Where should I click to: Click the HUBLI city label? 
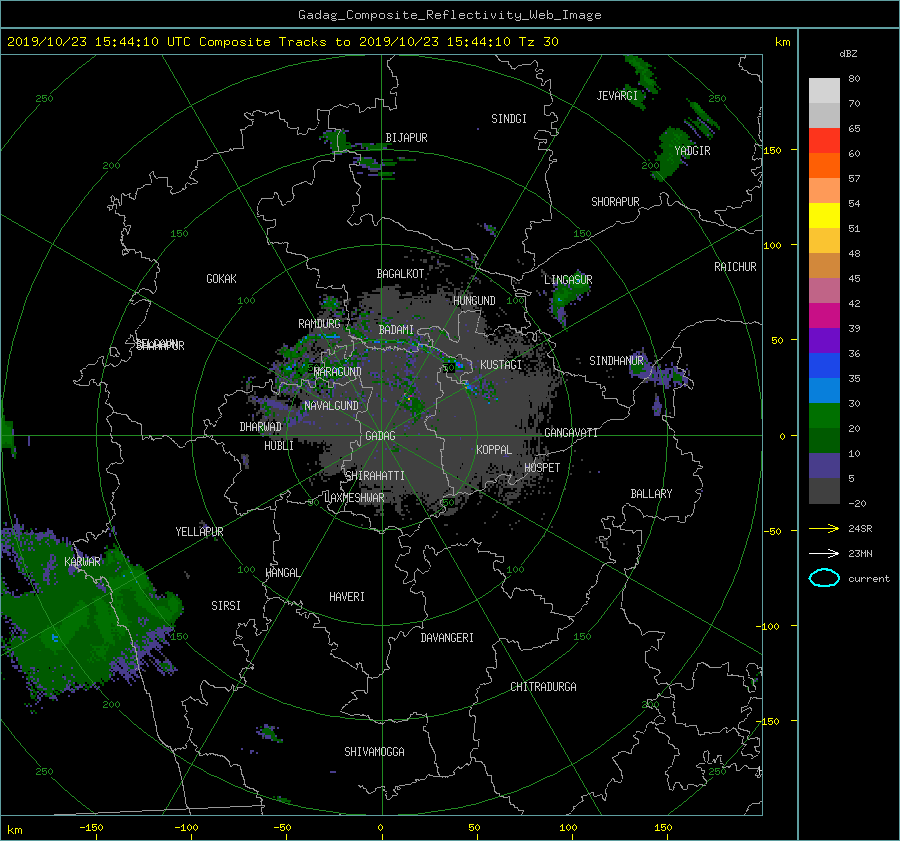(x=279, y=446)
